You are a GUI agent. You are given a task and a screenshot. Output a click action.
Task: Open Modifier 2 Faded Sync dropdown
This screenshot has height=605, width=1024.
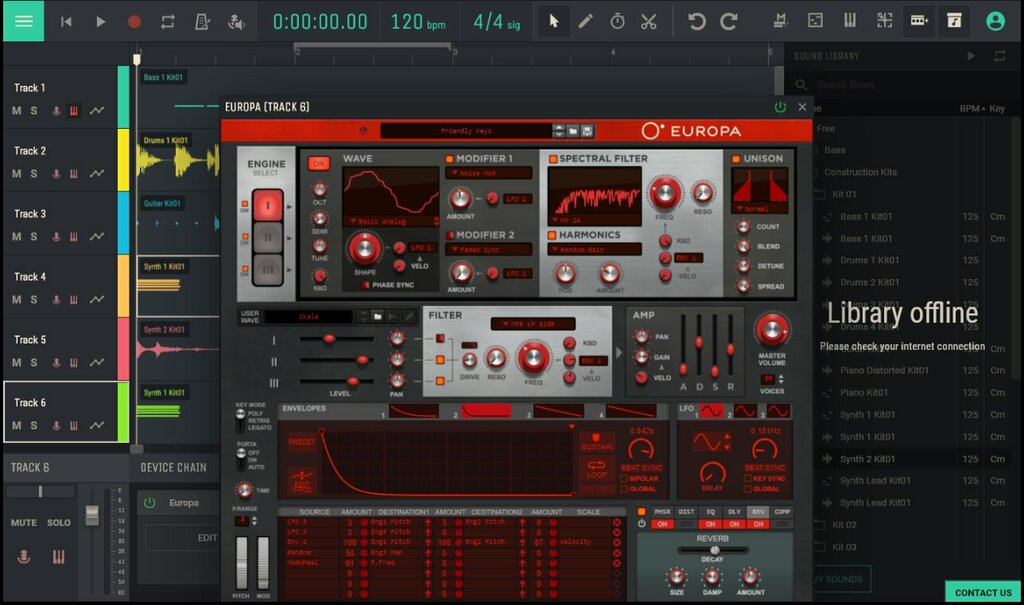click(x=488, y=250)
